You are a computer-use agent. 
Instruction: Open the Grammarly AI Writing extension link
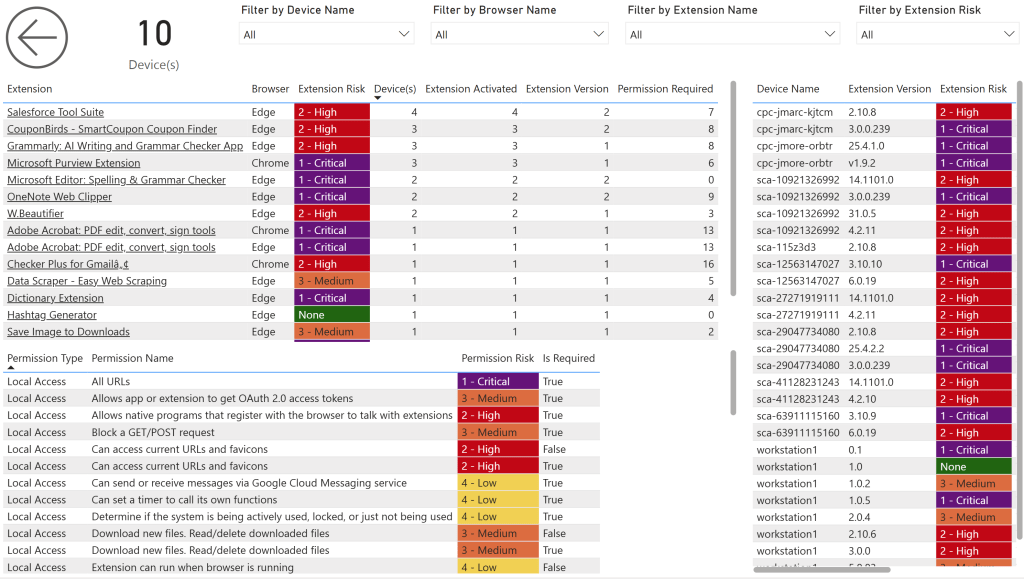125,146
